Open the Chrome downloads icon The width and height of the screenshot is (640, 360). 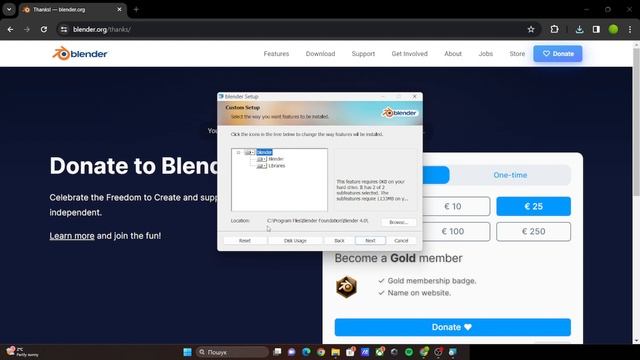(579, 29)
